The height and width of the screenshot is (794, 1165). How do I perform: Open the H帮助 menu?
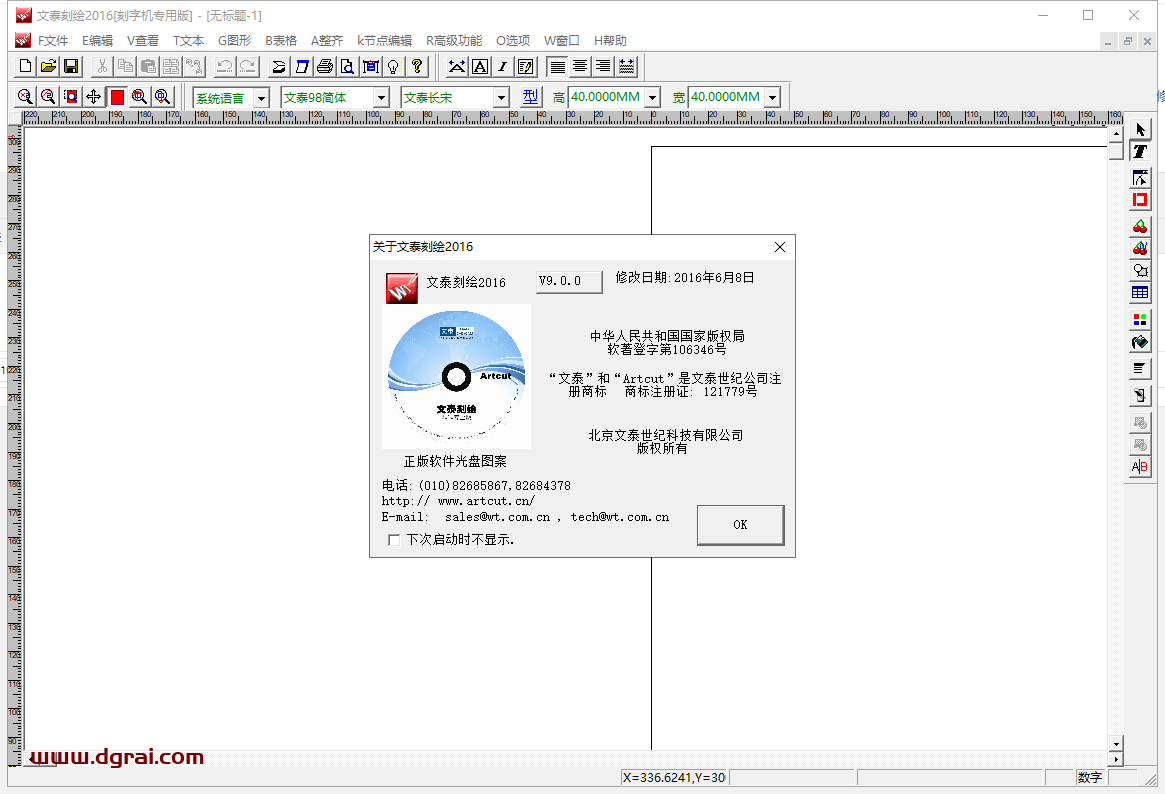point(610,41)
